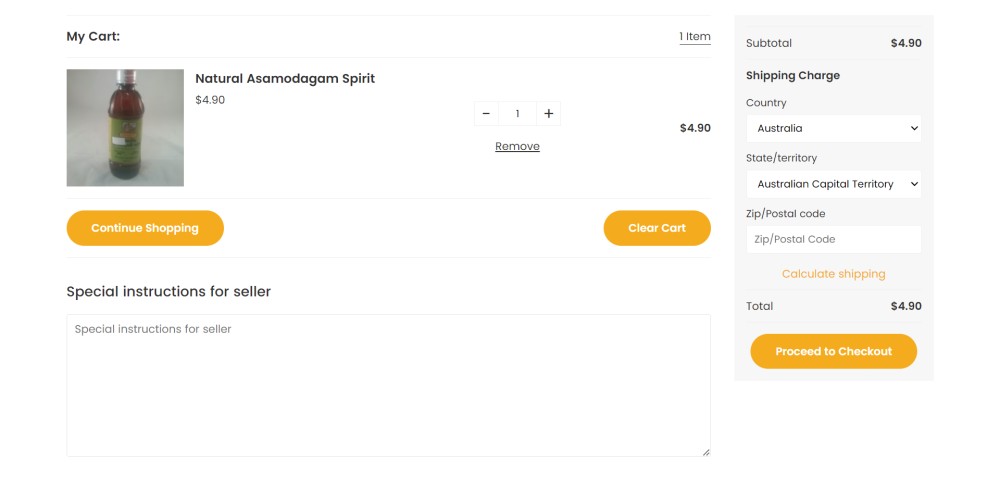Open the Country dropdown showing Australia
The width and height of the screenshot is (1000, 500).
coord(833,128)
